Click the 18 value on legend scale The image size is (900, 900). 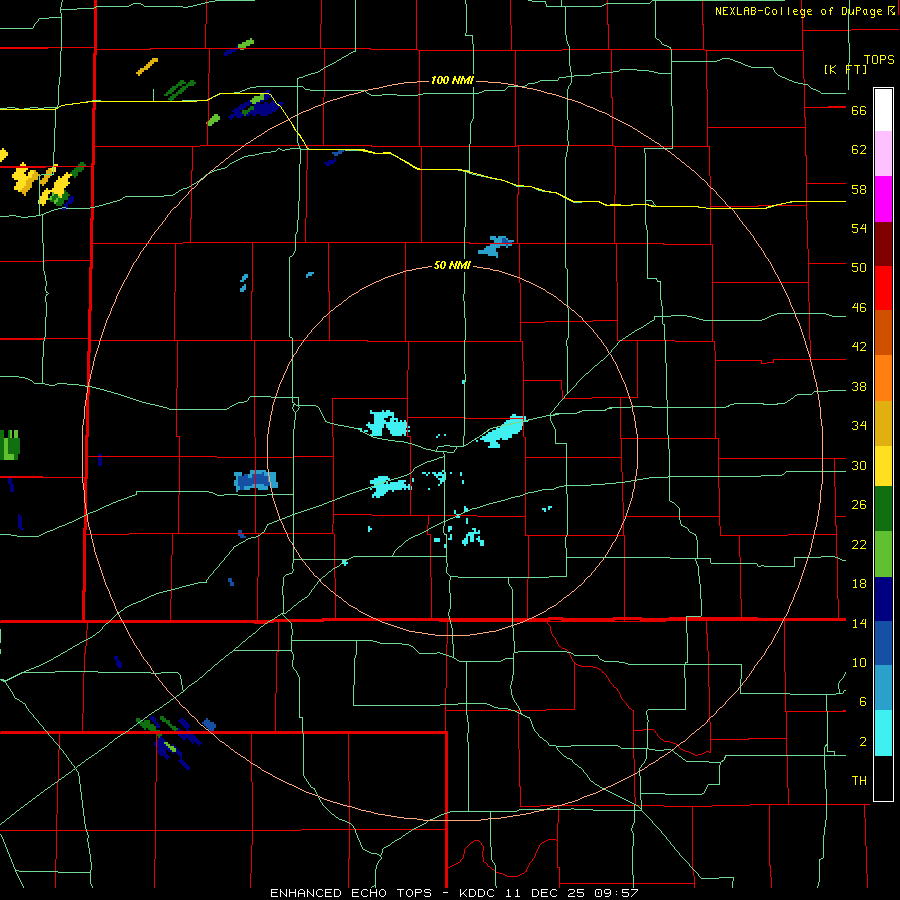[859, 584]
